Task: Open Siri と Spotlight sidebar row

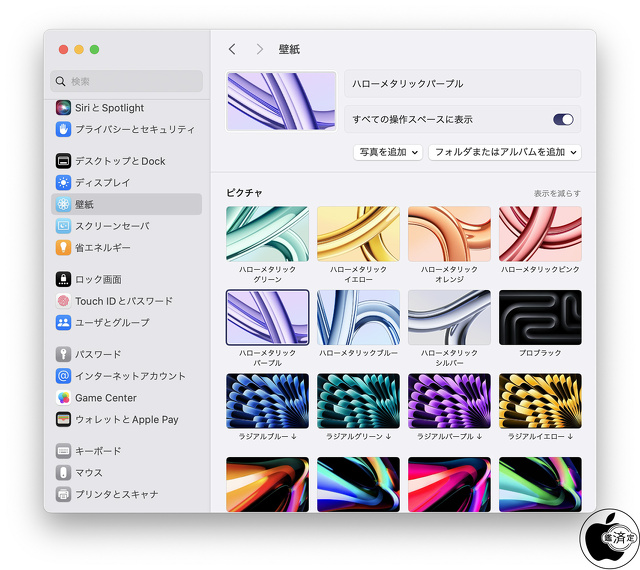Action: pyautogui.click(x=127, y=108)
